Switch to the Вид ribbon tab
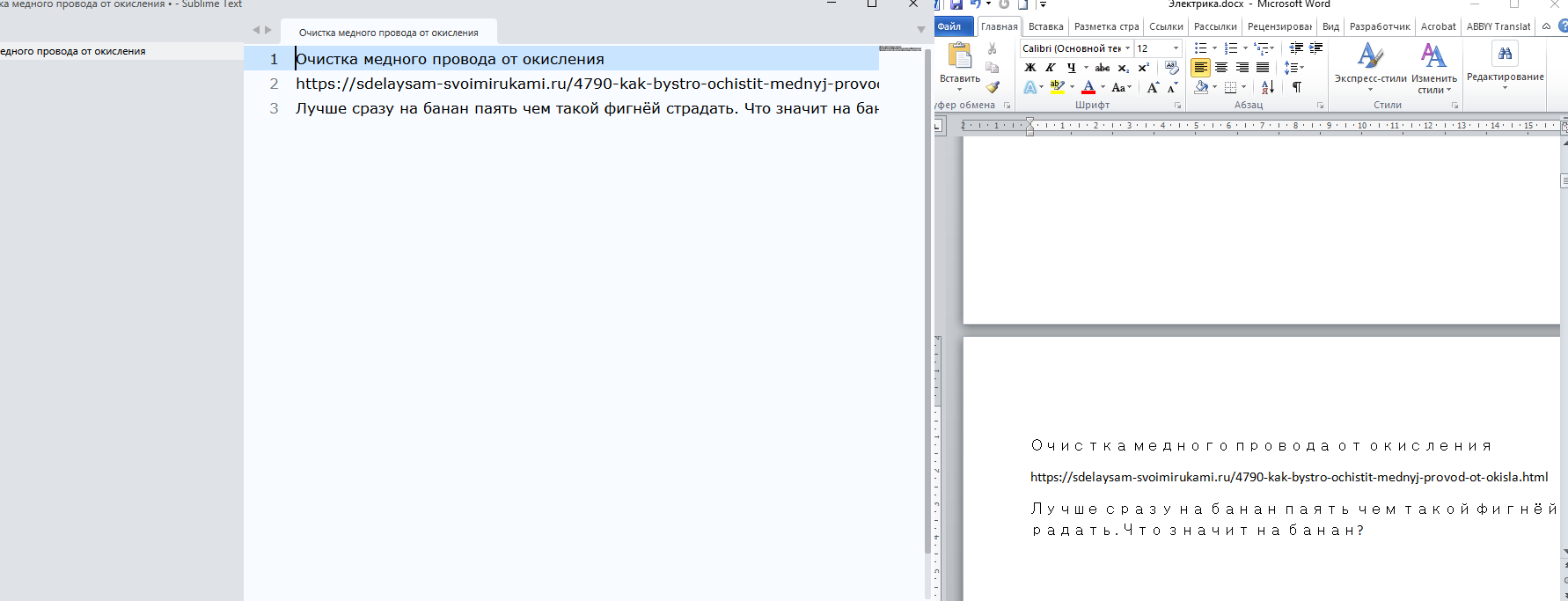 (1330, 26)
